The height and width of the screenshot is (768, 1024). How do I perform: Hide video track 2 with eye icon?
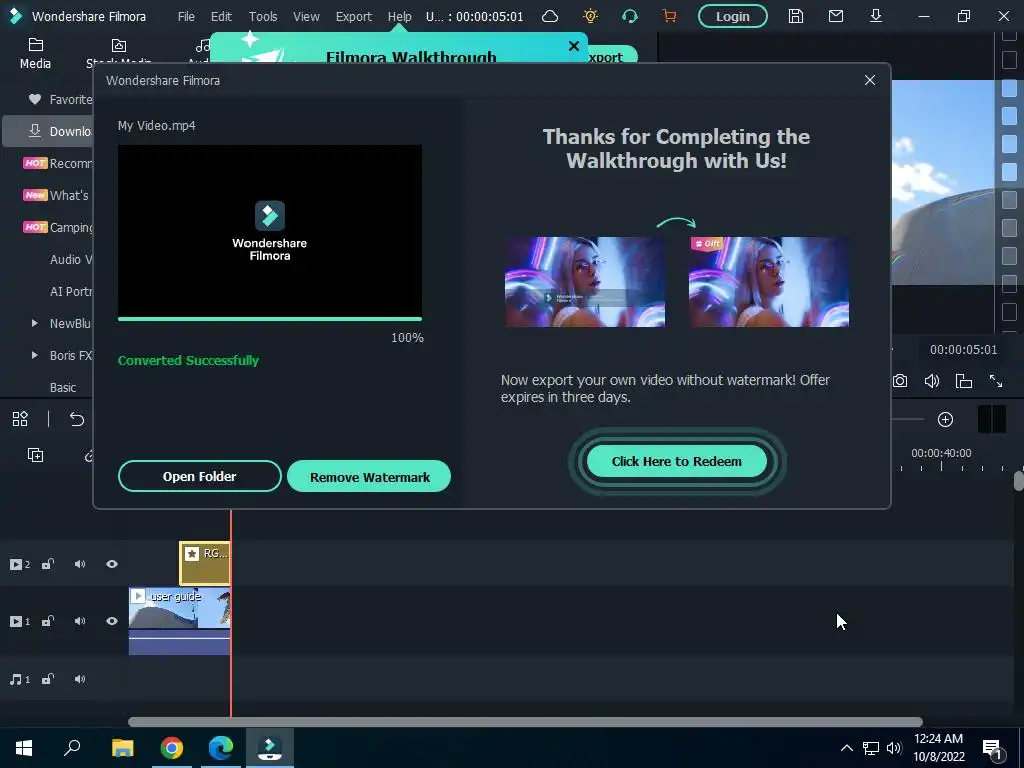(x=112, y=564)
